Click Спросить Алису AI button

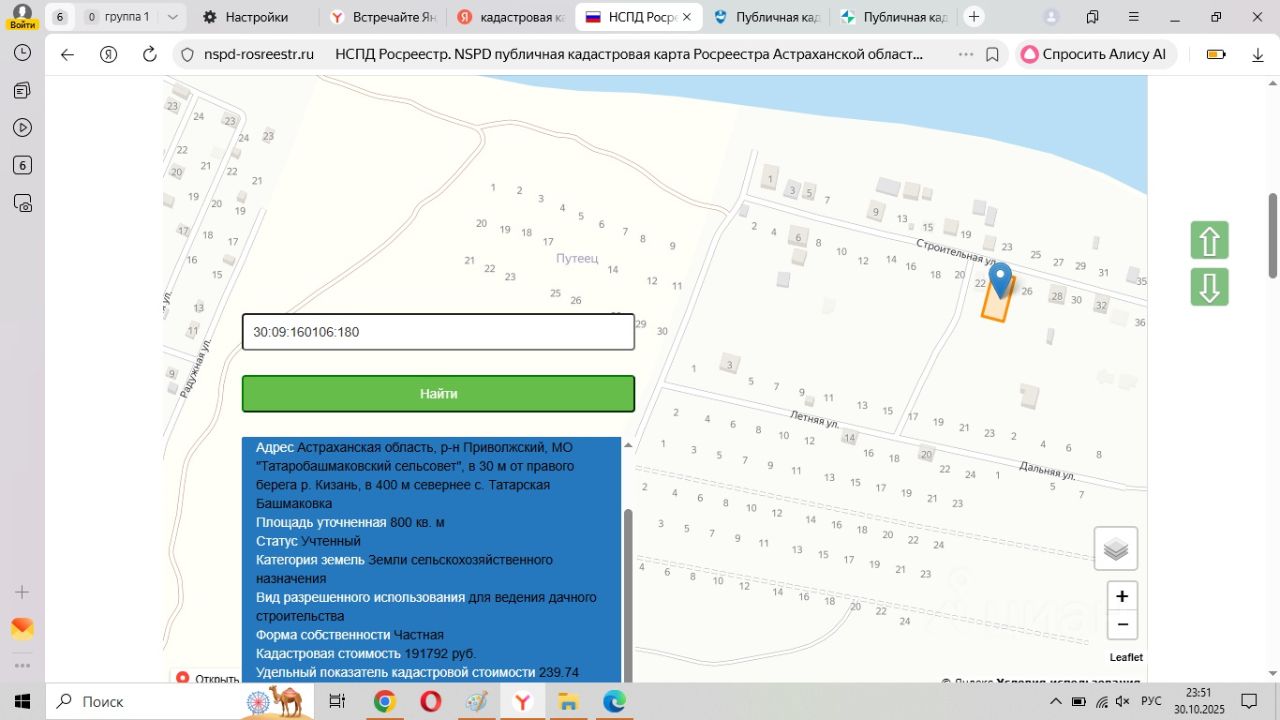click(x=1093, y=55)
